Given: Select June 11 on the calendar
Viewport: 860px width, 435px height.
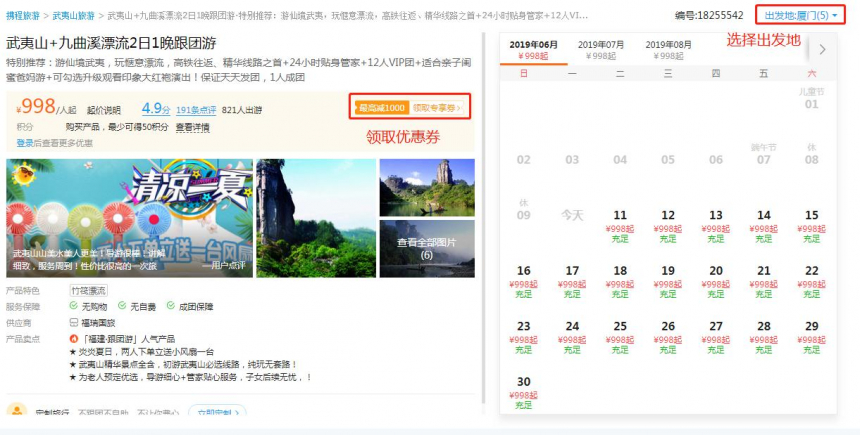Looking at the screenshot, I should [x=620, y=226].
